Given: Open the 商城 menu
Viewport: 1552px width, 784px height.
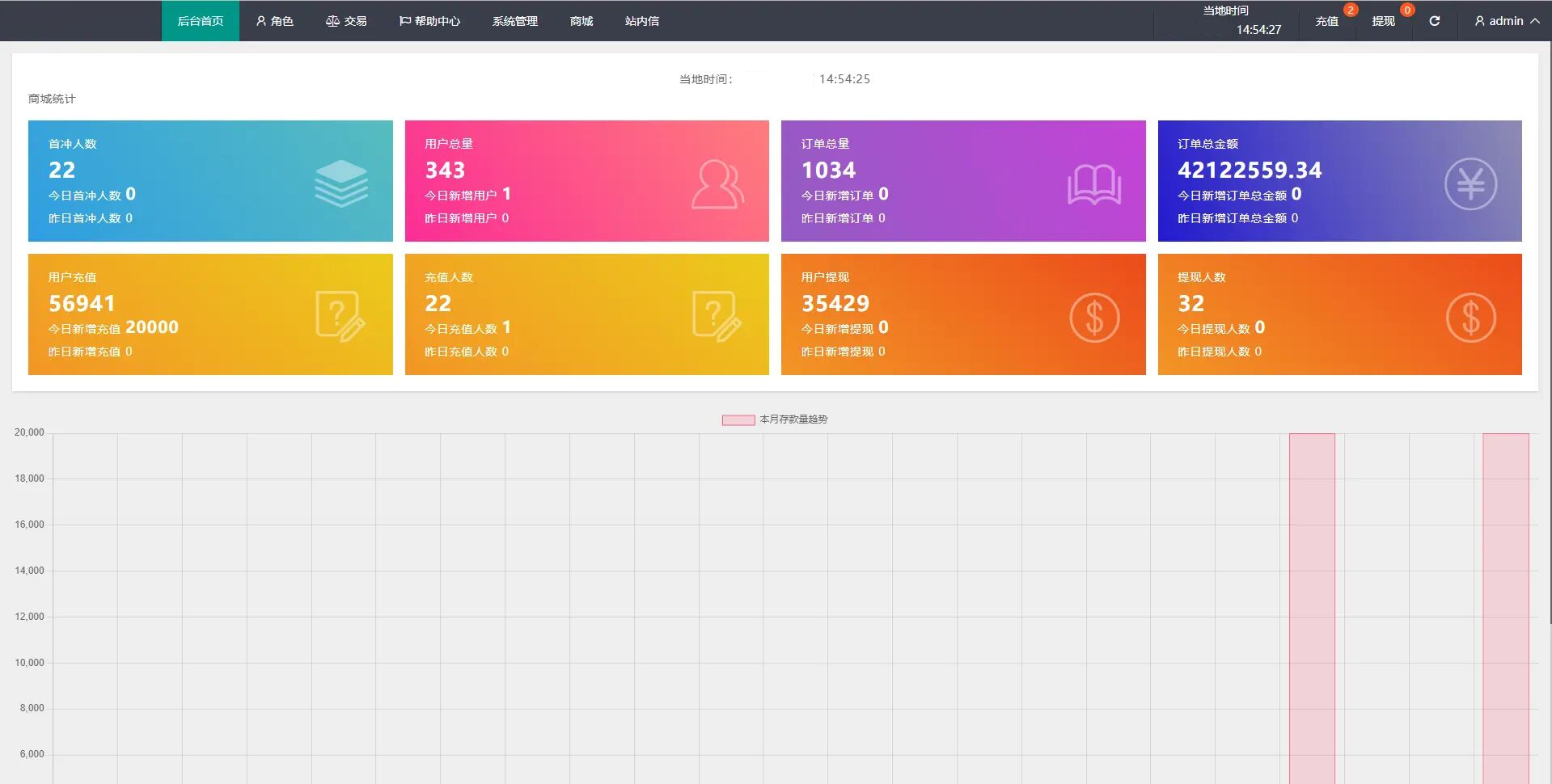Looking at the screenshot, I should point(581,21).
